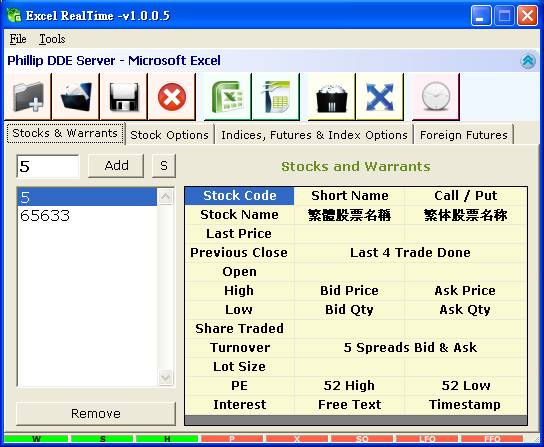Select the Stock Code field cell
The image size is (544, 447).
(x=239, y=195)
